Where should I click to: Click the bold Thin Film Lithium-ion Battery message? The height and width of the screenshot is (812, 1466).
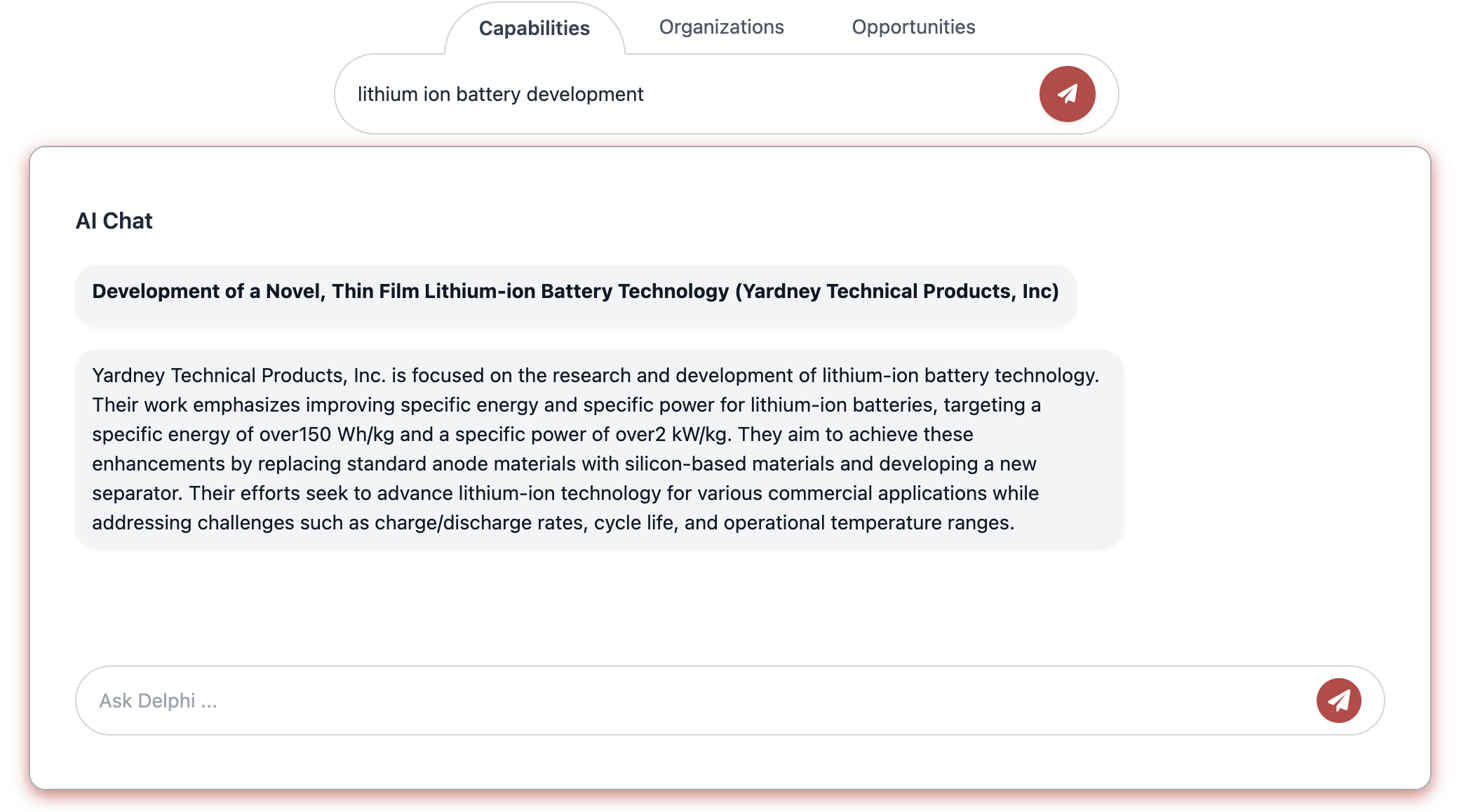[577, 291]
